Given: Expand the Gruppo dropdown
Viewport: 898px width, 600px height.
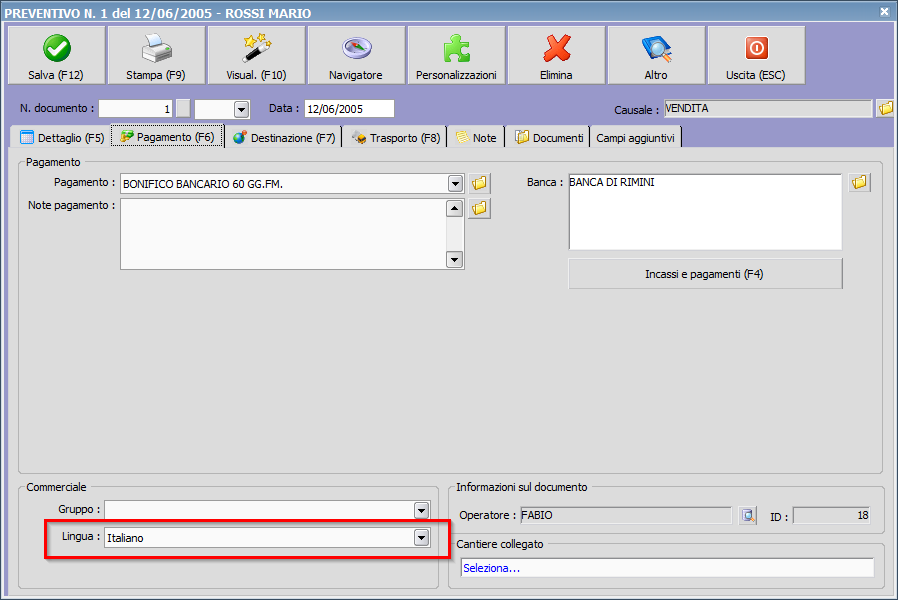Looking at the screenshot, I should coord(422,510).
